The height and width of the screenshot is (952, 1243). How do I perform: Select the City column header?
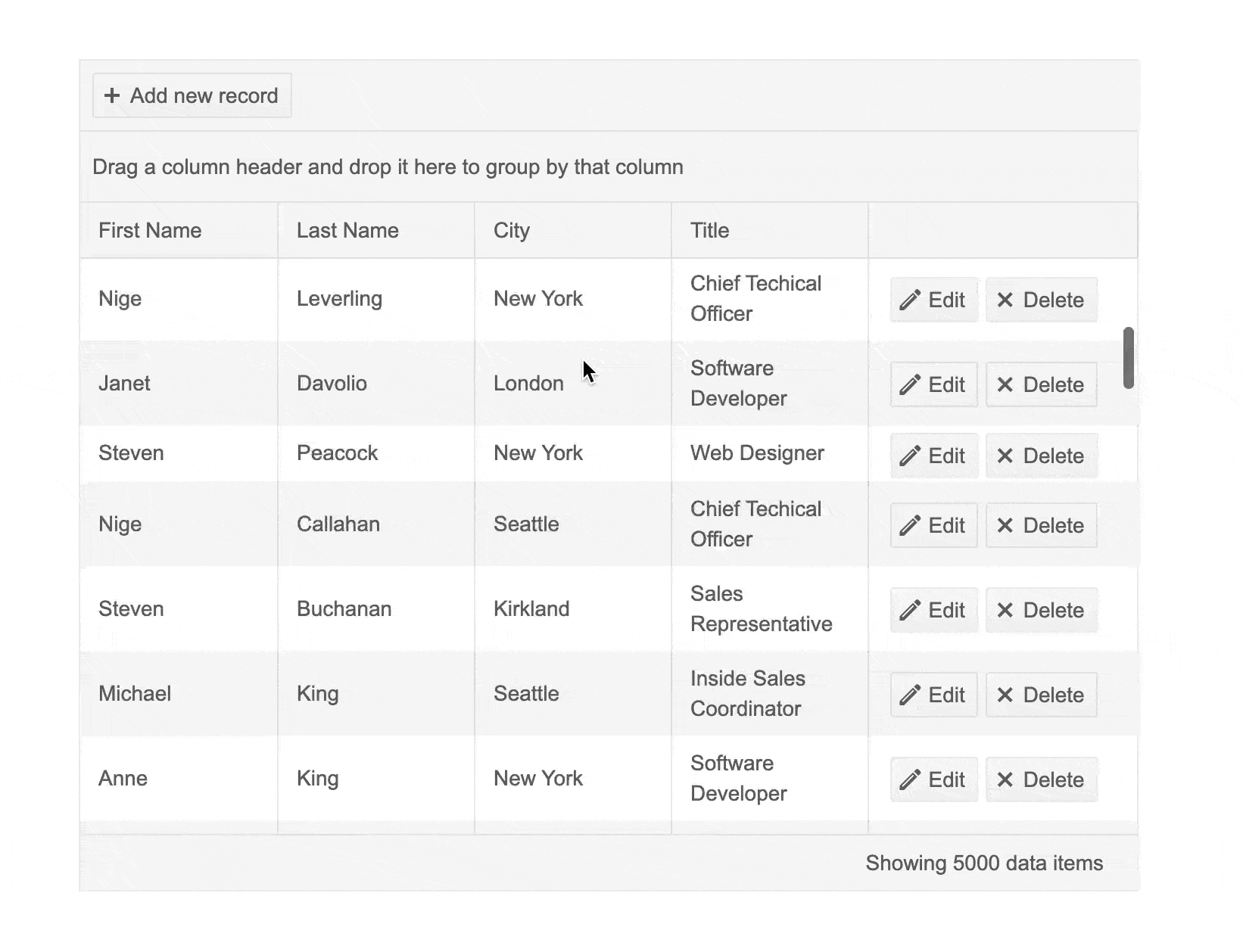point(512,230)
